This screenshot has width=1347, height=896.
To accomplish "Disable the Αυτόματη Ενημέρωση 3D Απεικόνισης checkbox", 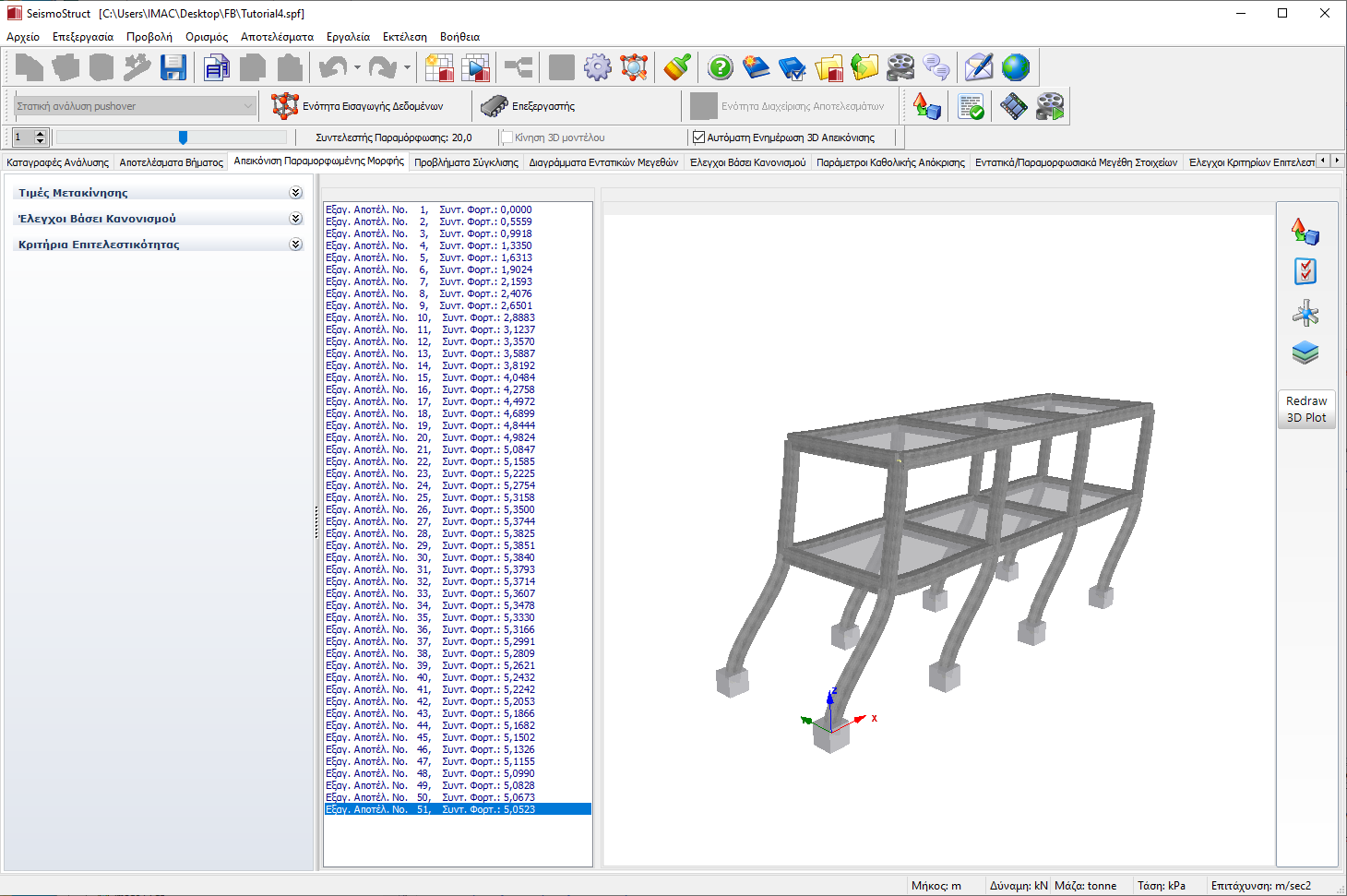I will tap(698, 137).
